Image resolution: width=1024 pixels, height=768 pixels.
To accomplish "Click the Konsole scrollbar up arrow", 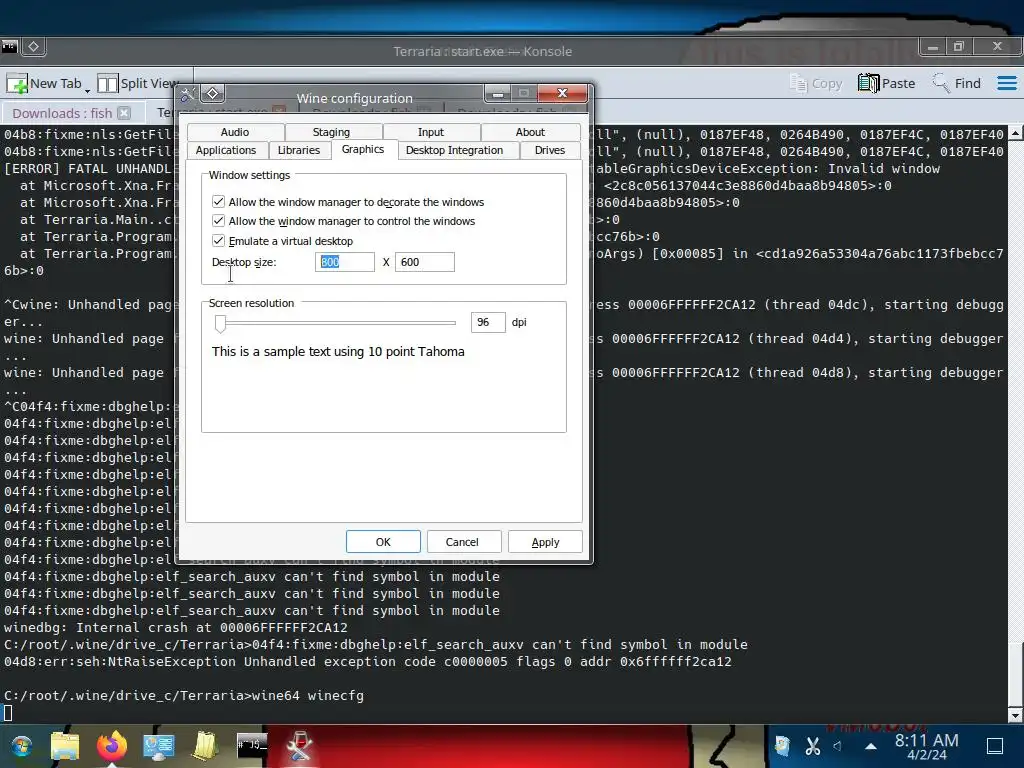I will (x=1016, y=133).
